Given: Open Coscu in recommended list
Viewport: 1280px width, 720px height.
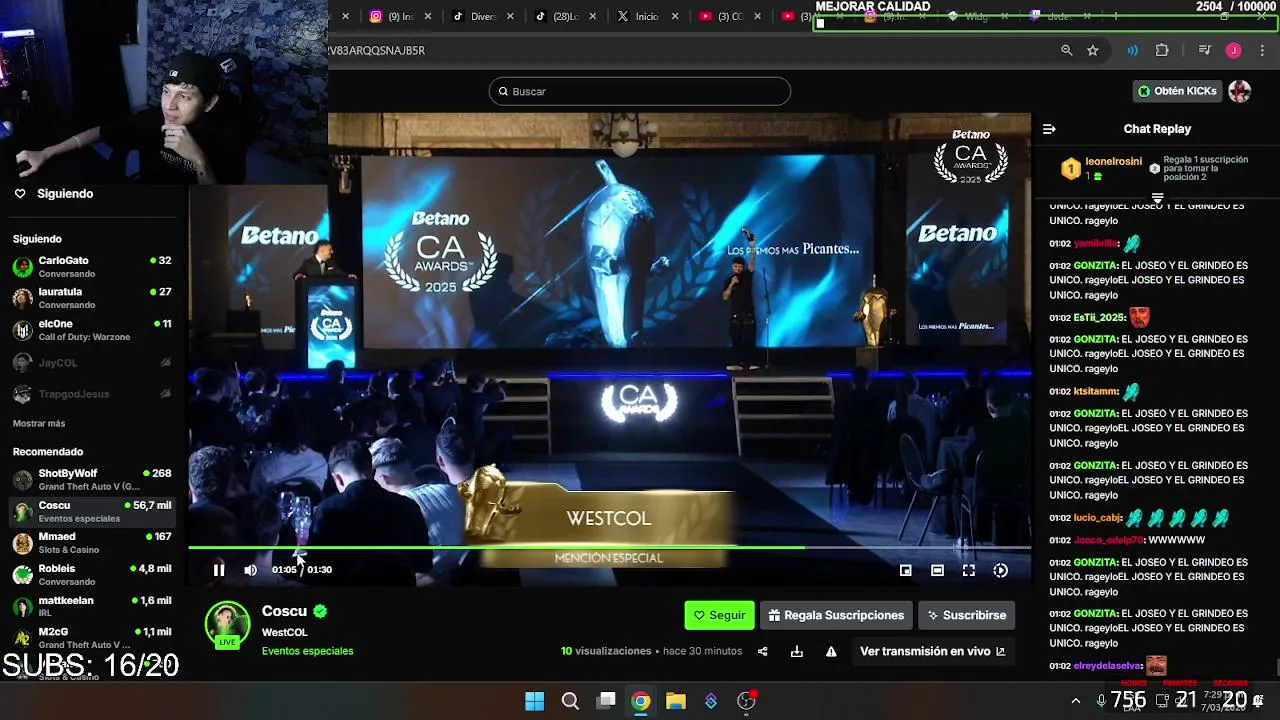Looking at the screenshot, I should (x=92, y=511).
